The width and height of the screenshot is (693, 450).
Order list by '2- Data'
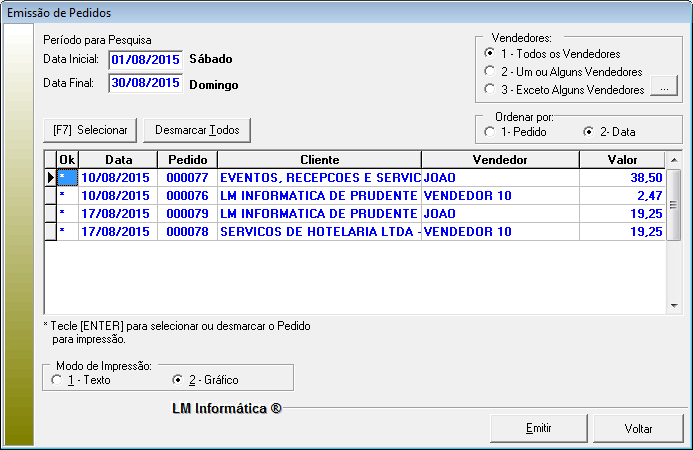(x=588, y=131)
